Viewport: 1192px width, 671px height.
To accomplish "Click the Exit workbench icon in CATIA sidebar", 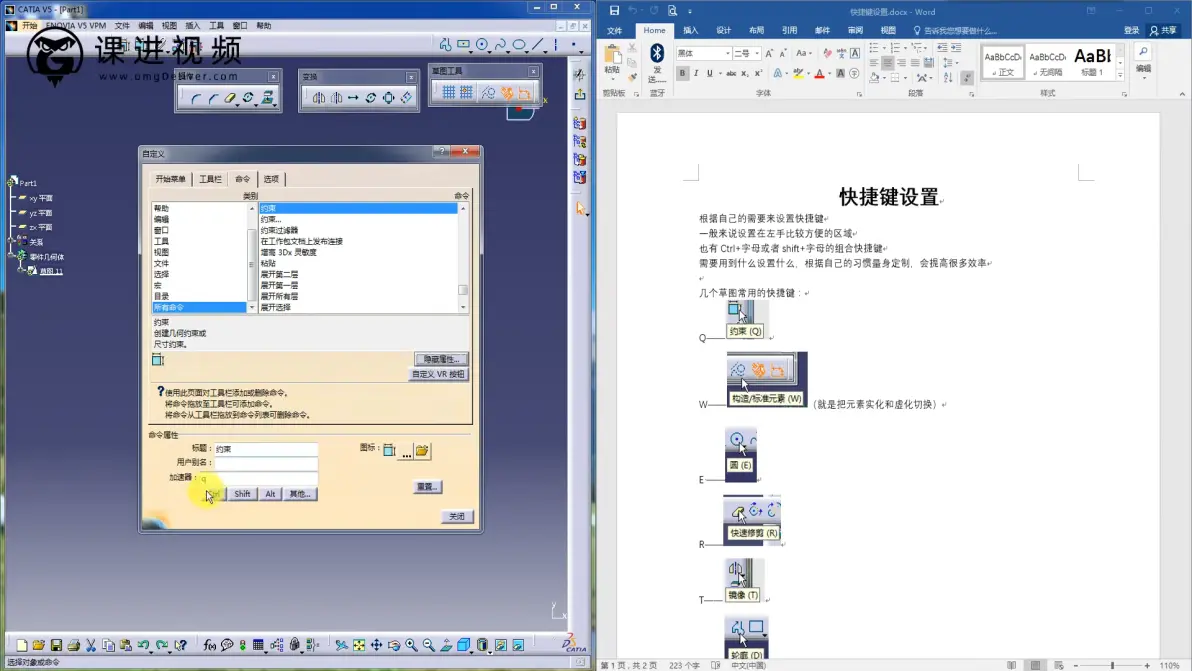I will click(x=580, y=94).
